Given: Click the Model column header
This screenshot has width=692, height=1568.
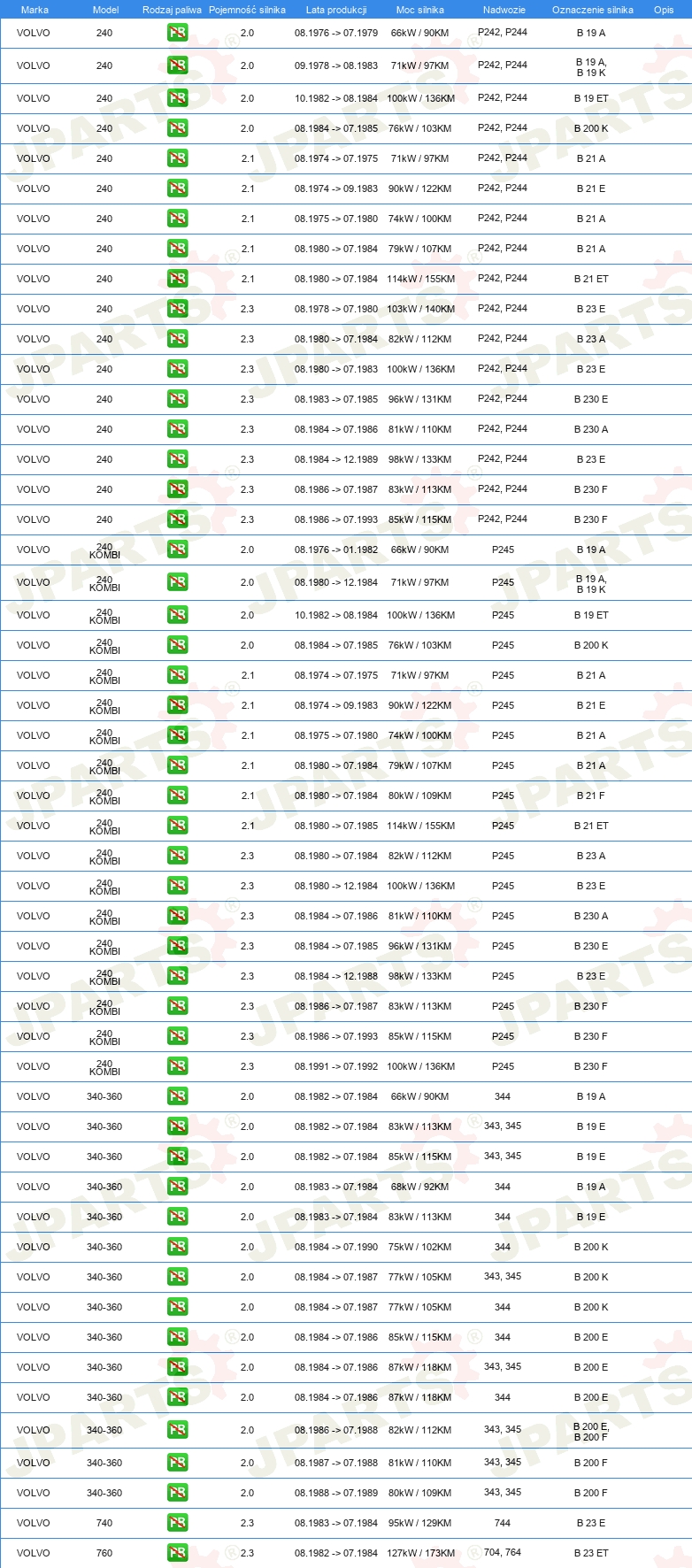Looking at the screenshot, I should [105, 10].
